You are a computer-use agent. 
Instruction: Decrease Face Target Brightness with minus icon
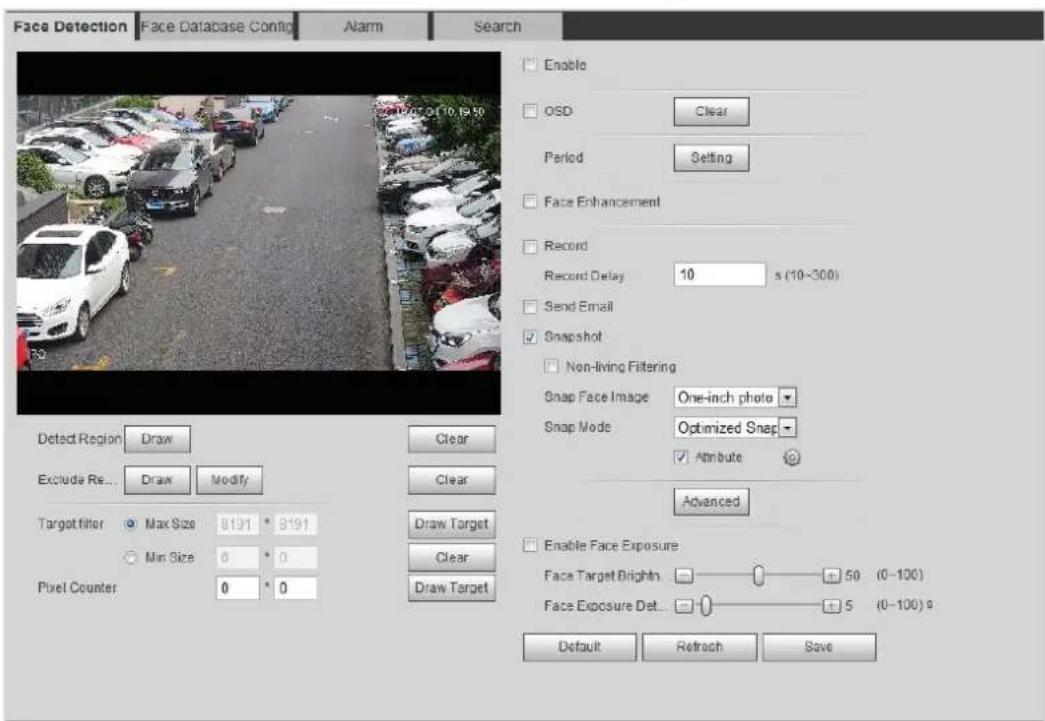point(684,575)
